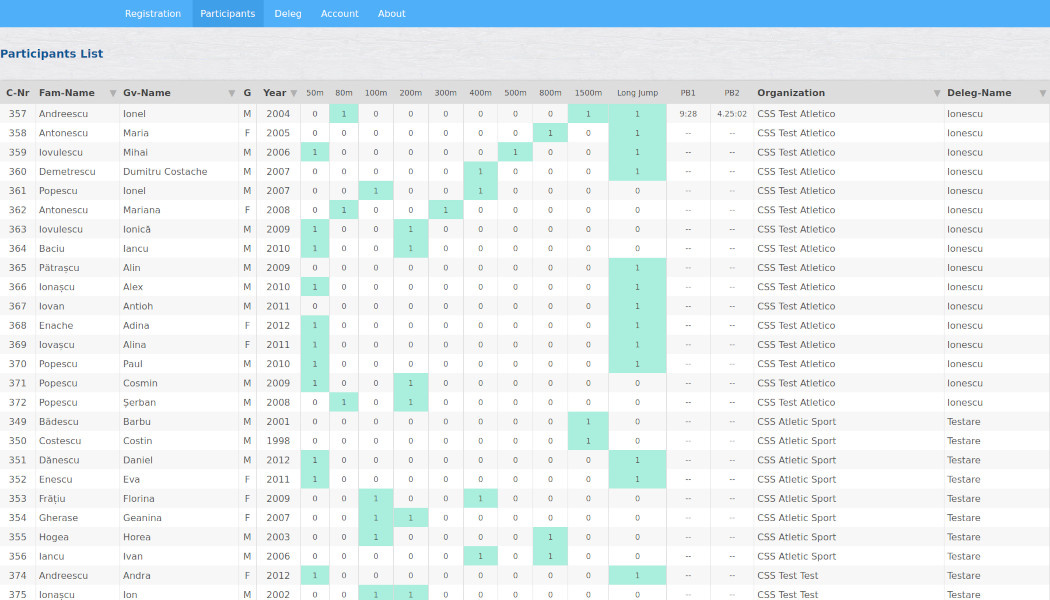The height and width of the screenshot is (600, 1050).
Task: Switch to the Deleg page
Action: tap(288, 14)
